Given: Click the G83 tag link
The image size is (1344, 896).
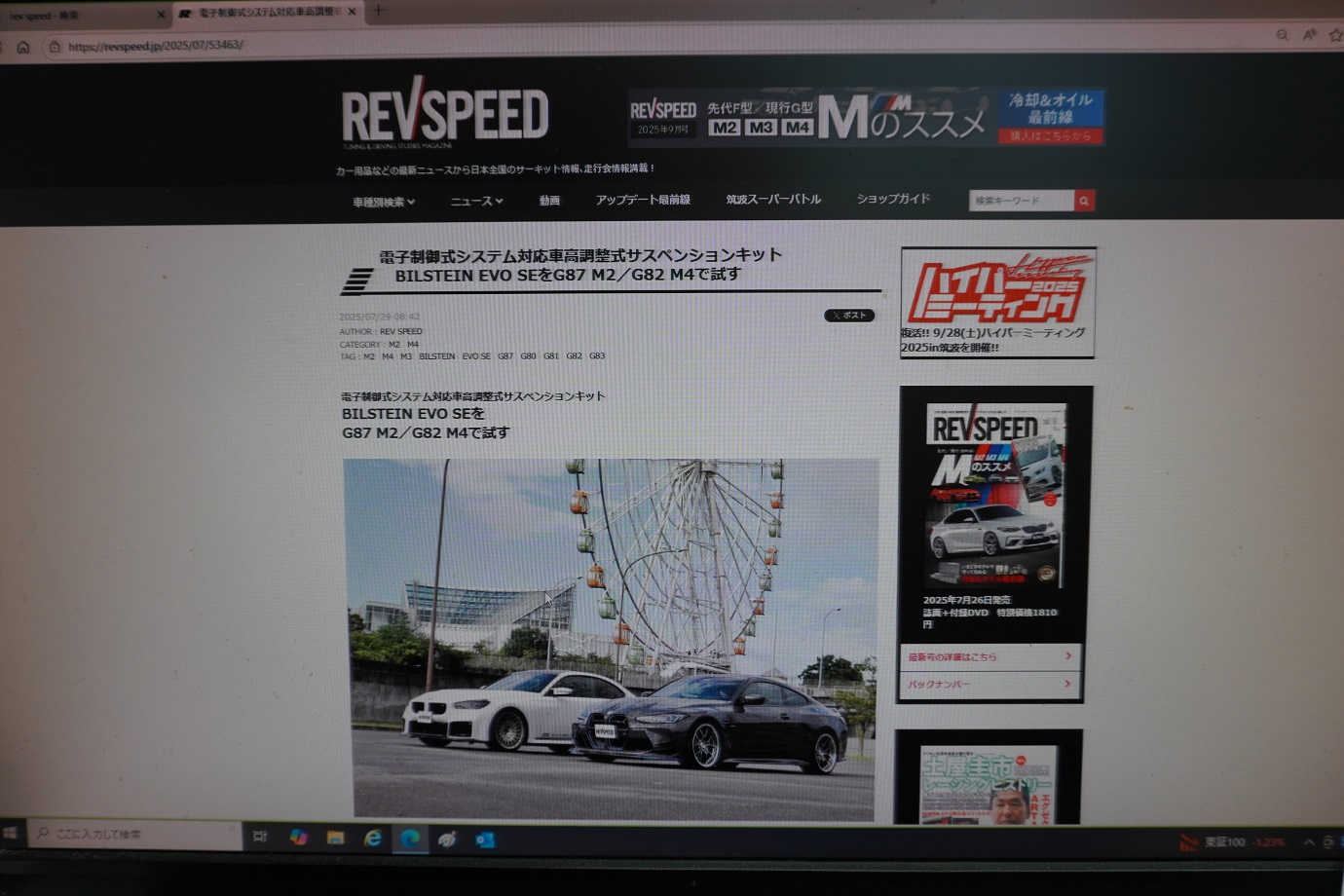Looking at the screenshot, I should coord(597,356).
